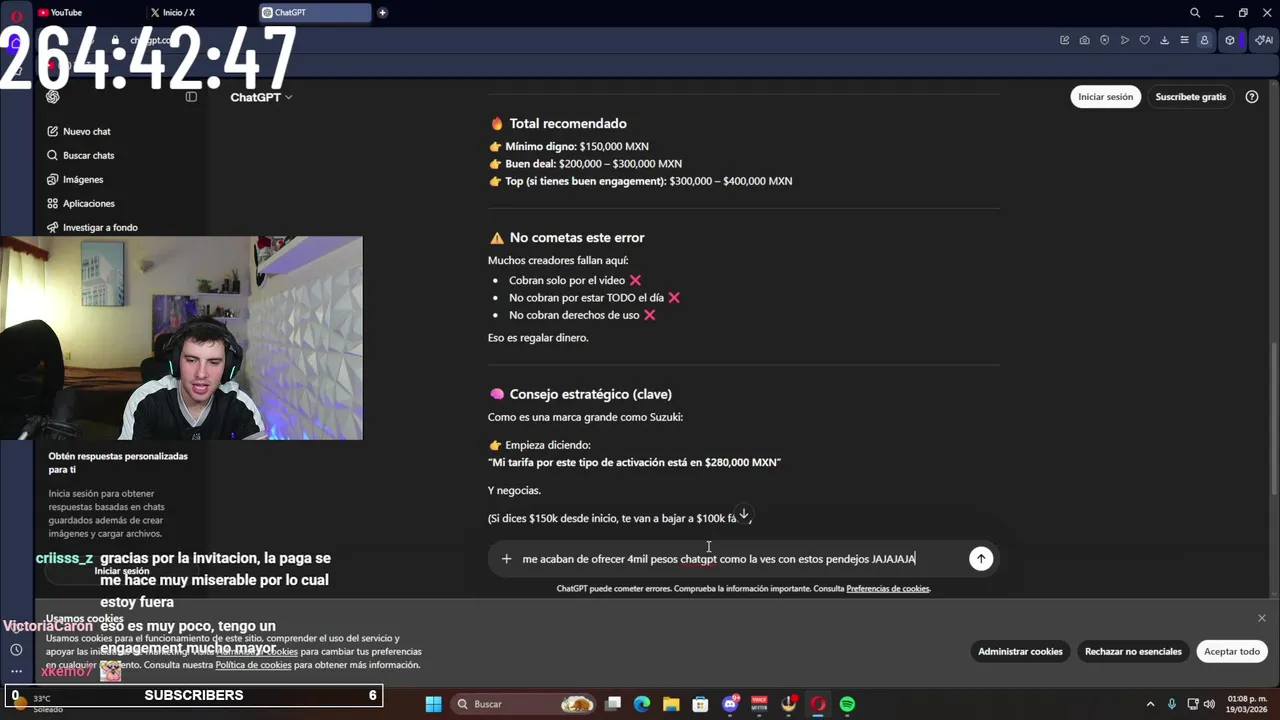Select the ChatGPT browser tab
Viewport: 1280px width, 720px height.
coord(314,13)
